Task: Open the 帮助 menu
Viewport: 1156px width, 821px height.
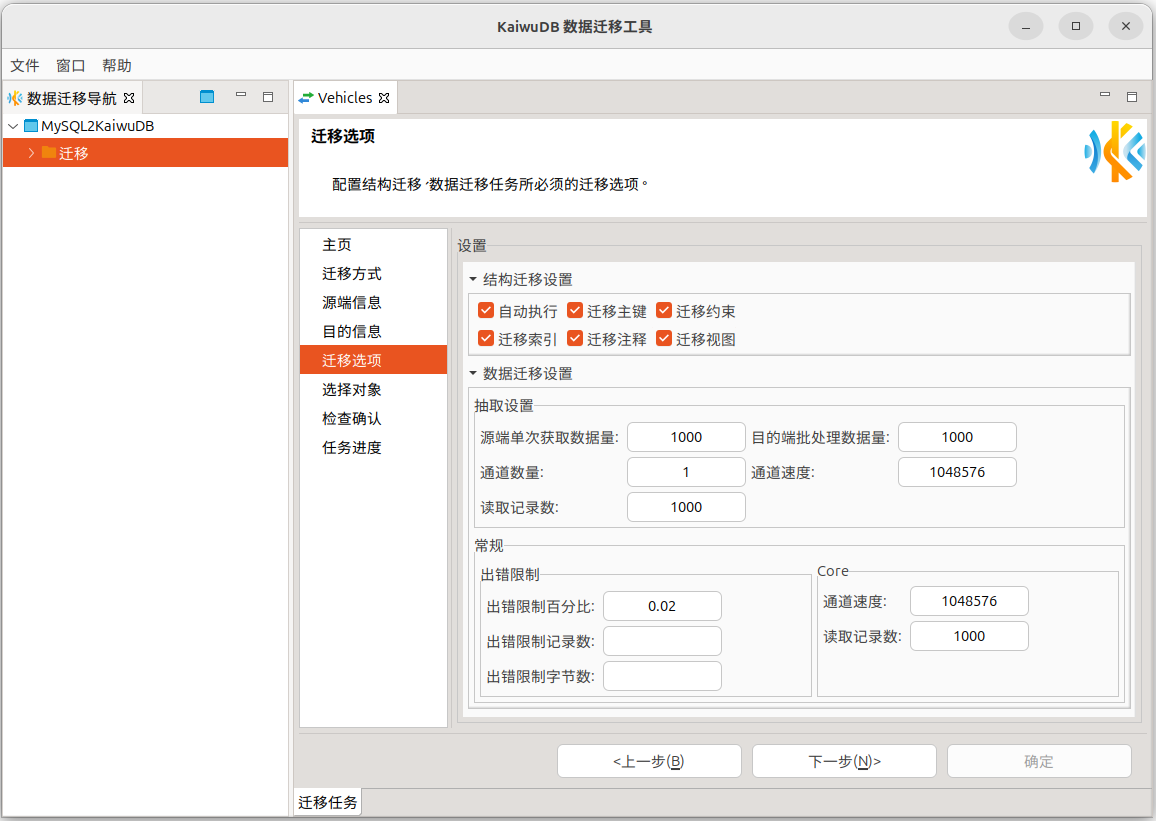Action: (x=116, y=65)
